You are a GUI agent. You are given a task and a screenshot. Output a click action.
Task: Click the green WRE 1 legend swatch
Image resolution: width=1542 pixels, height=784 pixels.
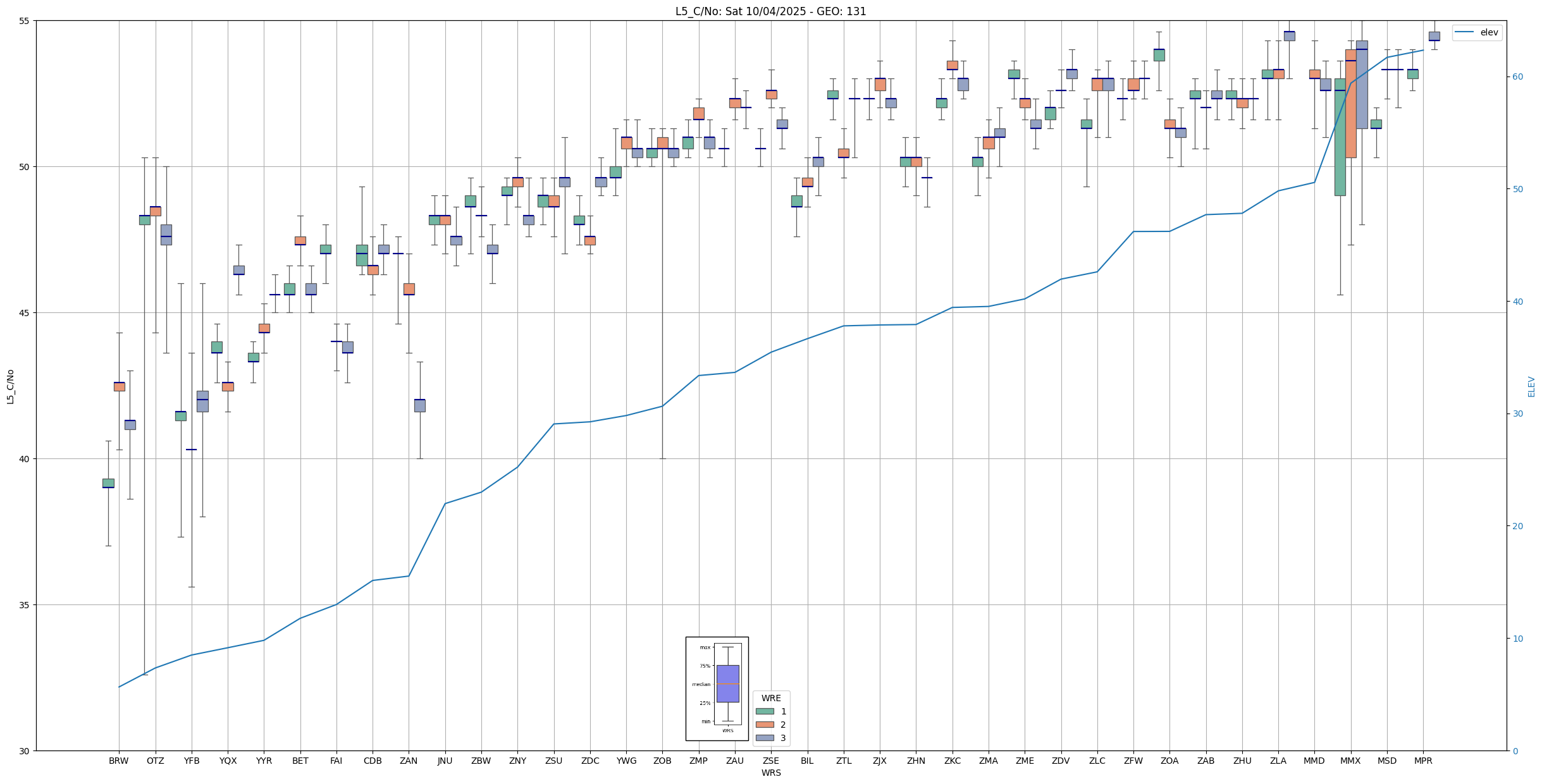tap(765, 711)
